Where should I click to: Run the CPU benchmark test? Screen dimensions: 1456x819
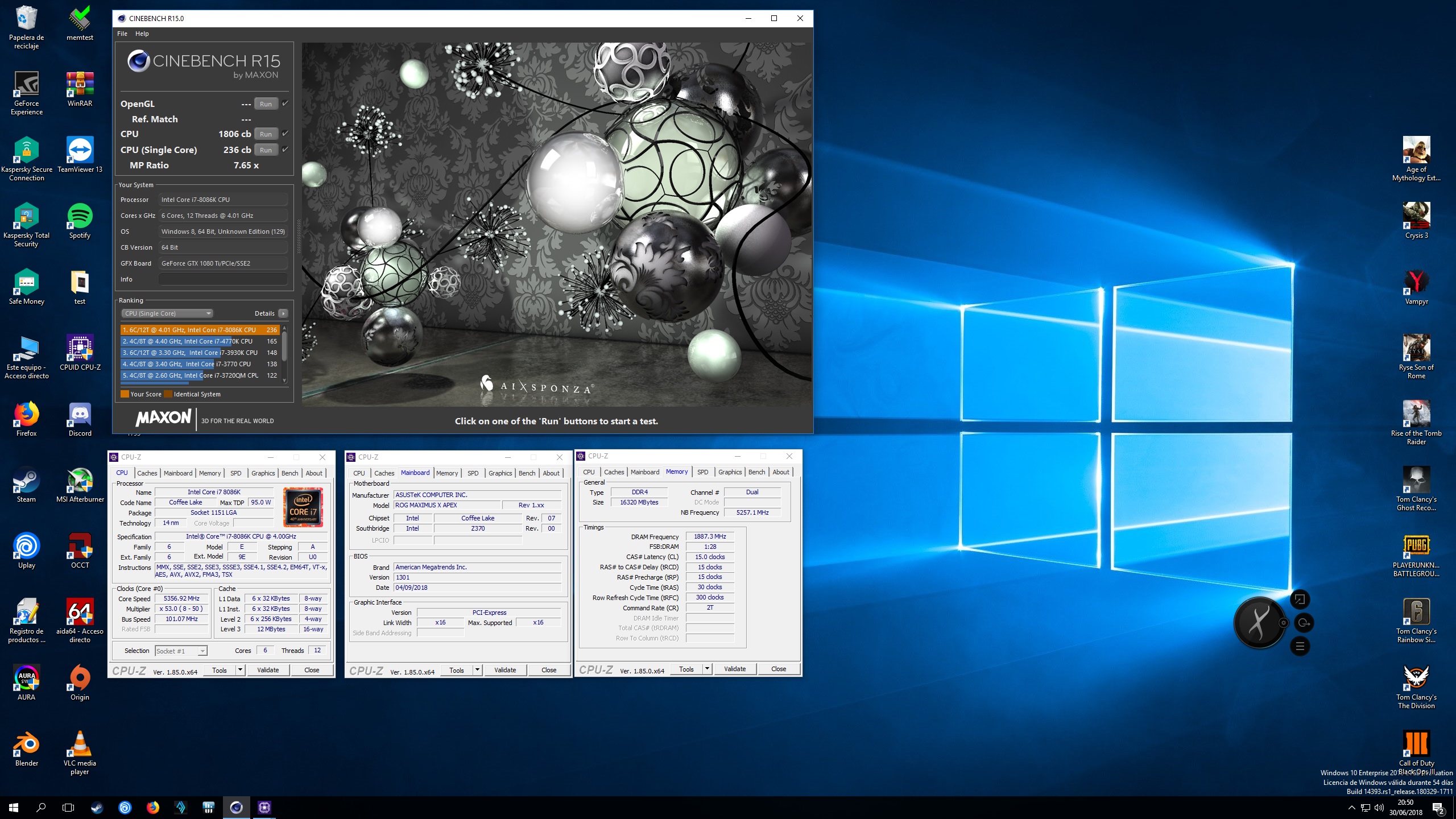pyautogui.click(x=266, y=134)
